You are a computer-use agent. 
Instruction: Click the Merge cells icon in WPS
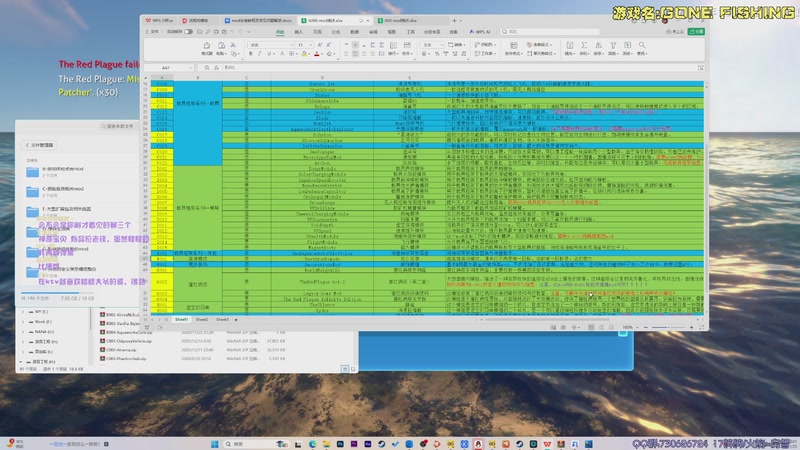[x=407, y=45]
